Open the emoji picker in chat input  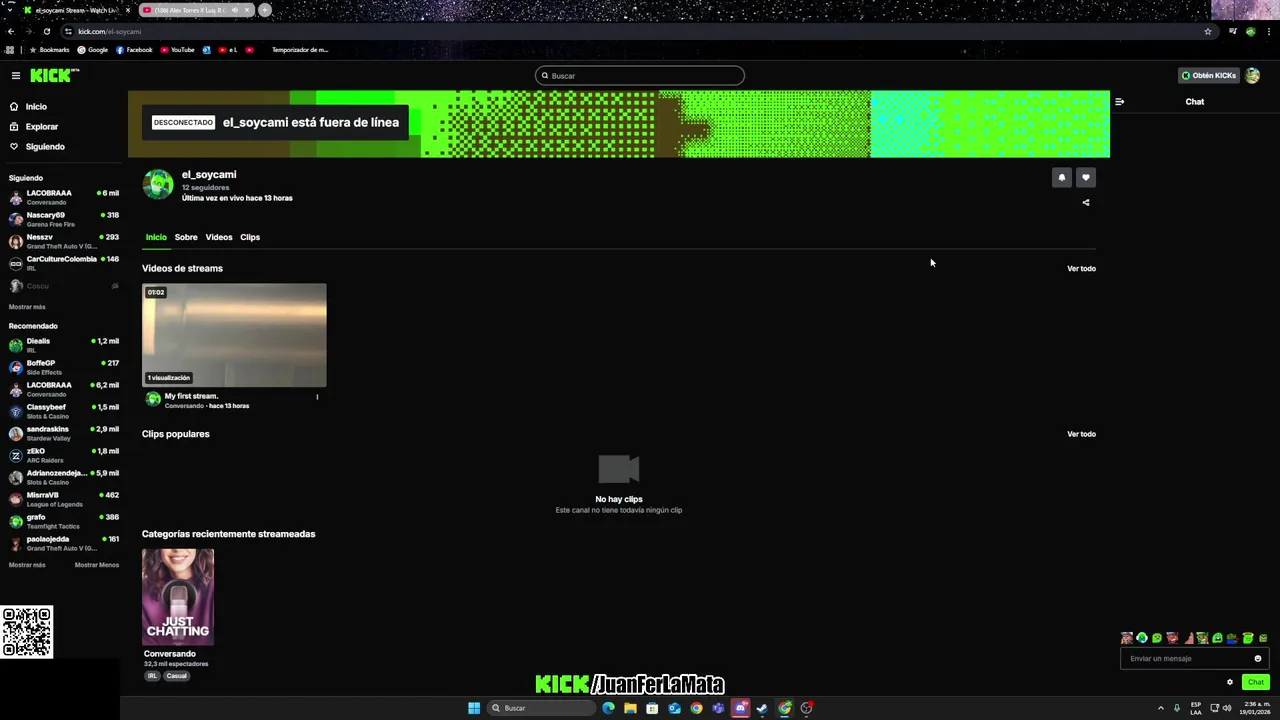click(1258, 659)
